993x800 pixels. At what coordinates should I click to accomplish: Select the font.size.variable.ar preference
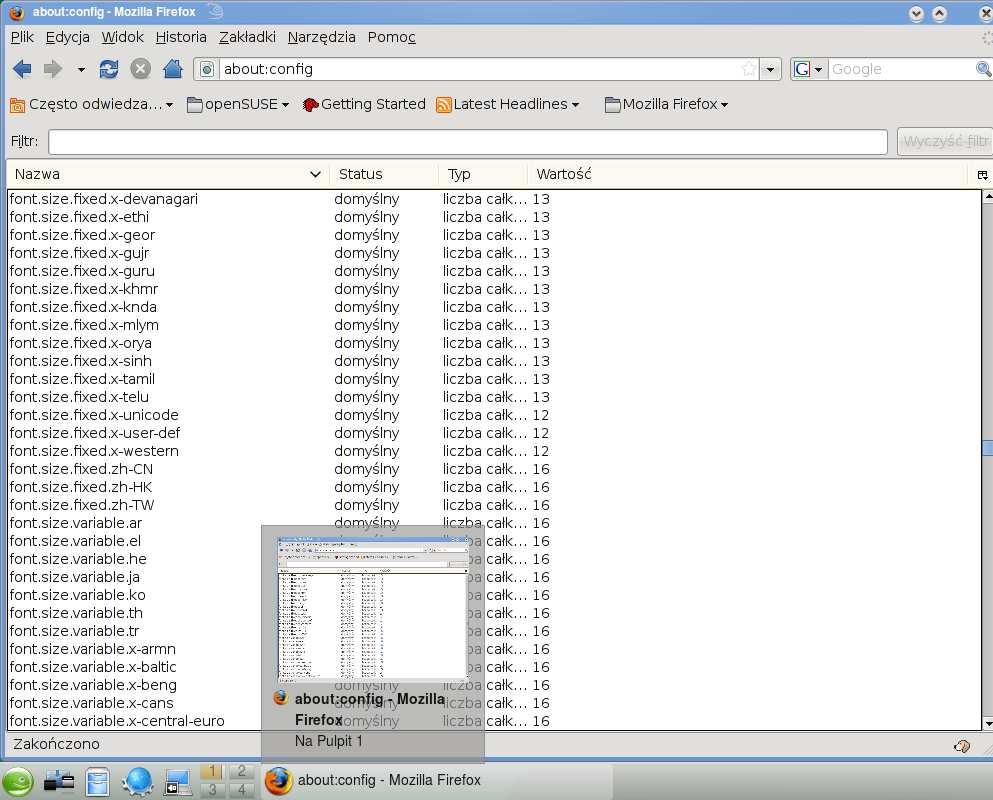coord(494,523)
